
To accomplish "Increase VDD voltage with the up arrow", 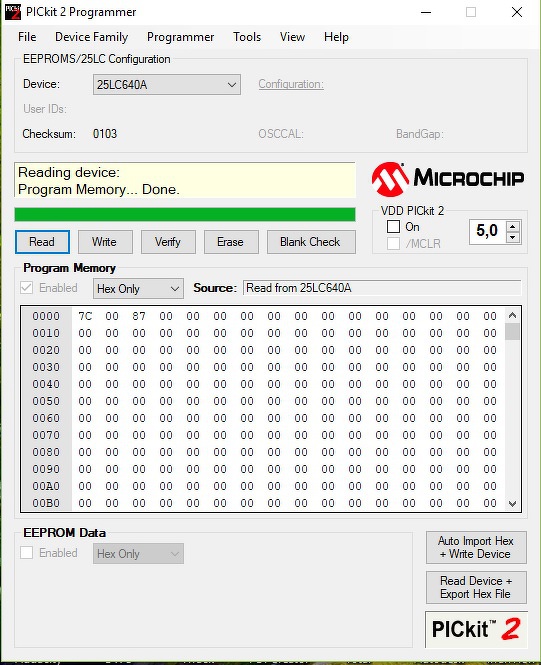I will pyautogui.click(x=513, y=226).
